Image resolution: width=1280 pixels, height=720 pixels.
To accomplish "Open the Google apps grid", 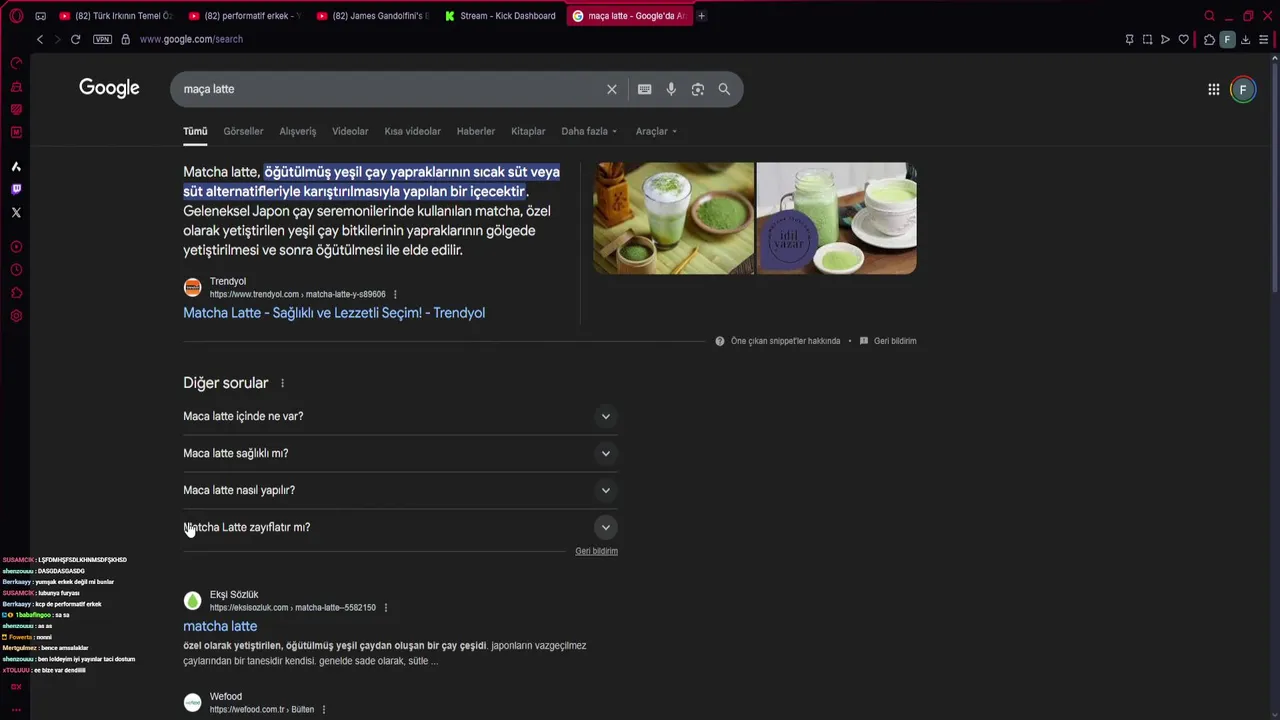I will point(1213,89).
